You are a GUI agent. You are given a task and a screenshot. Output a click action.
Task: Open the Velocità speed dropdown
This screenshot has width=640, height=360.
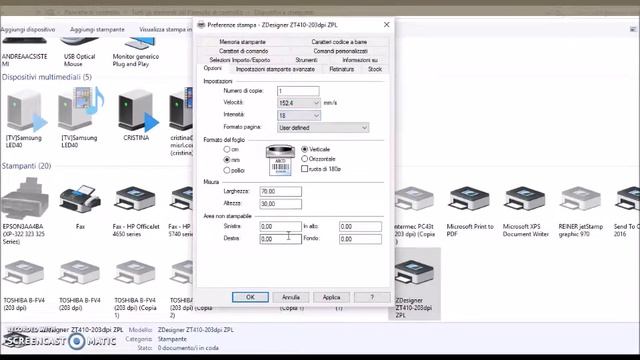[299, 103]
